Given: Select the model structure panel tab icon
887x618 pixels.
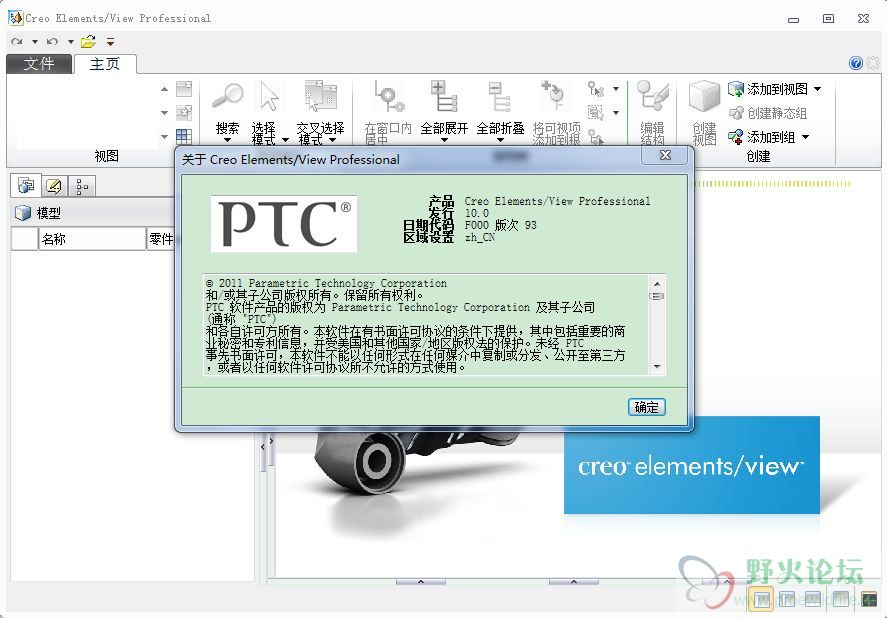Looking at the screenshot, I should click(x=25, y=185).
